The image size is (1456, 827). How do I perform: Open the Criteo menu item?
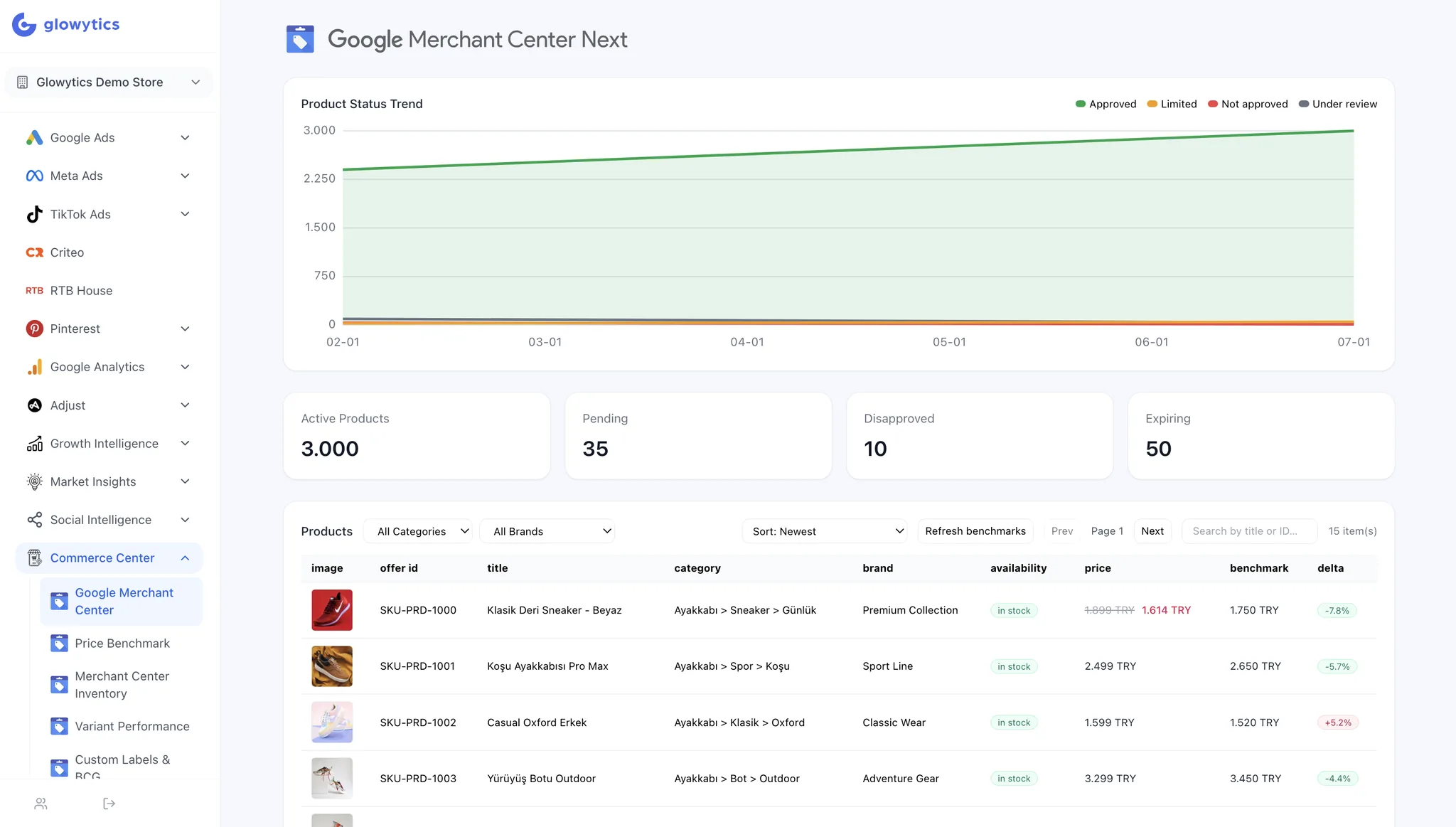coord(109,252)
